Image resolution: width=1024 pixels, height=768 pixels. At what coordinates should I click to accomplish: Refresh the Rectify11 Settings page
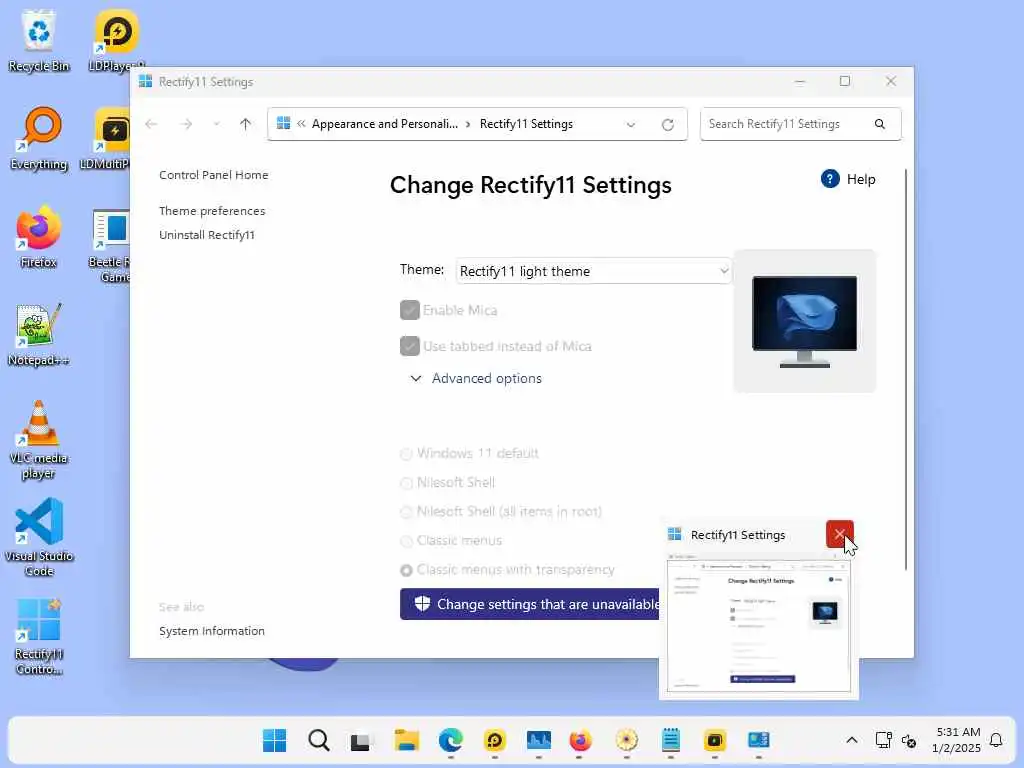(x=667, y=125)
